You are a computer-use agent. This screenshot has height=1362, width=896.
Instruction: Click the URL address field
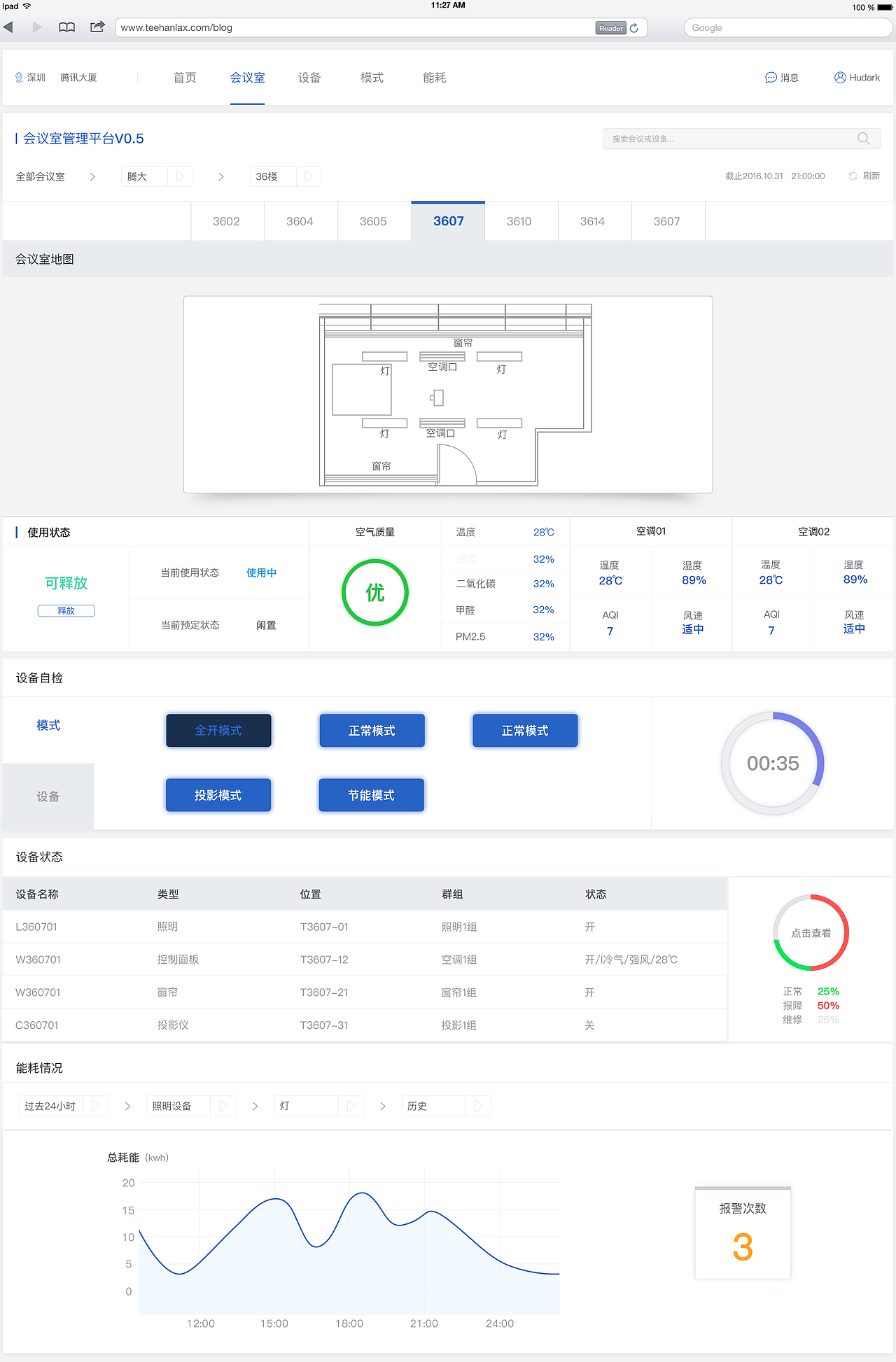tap(381, 27)
